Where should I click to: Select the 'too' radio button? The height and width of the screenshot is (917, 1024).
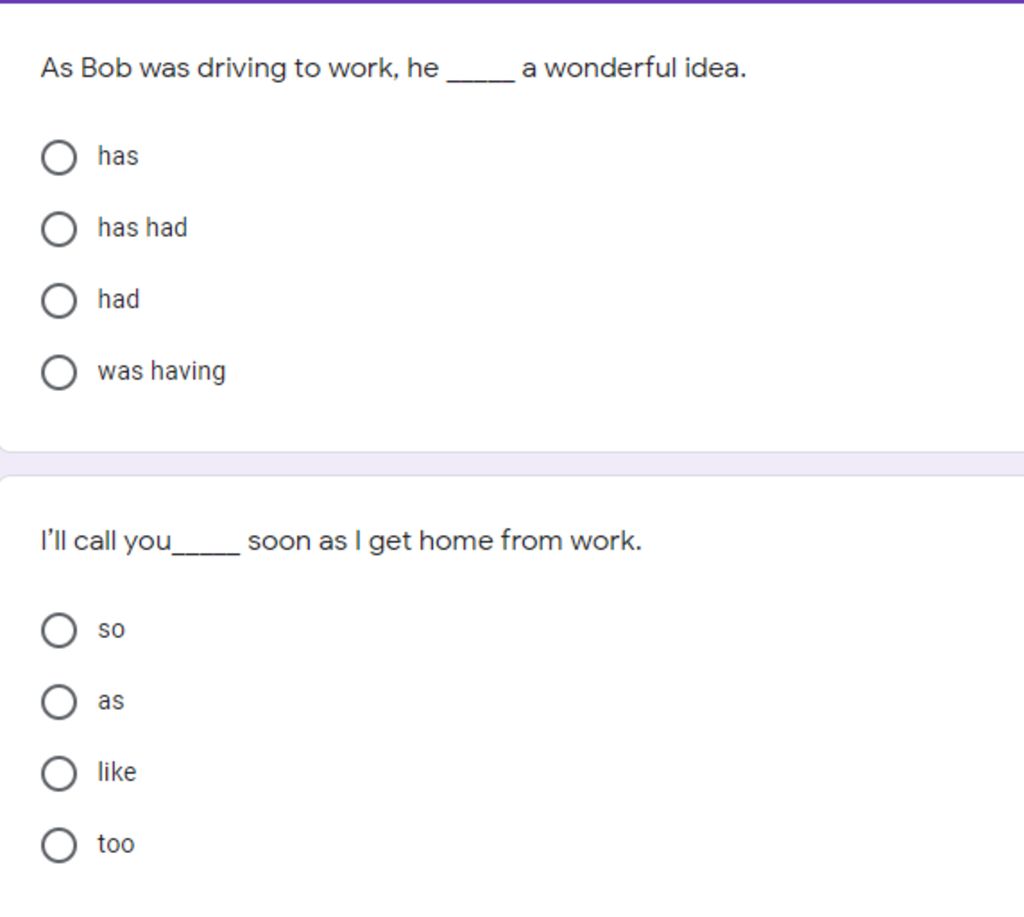(x=59, y=845)
